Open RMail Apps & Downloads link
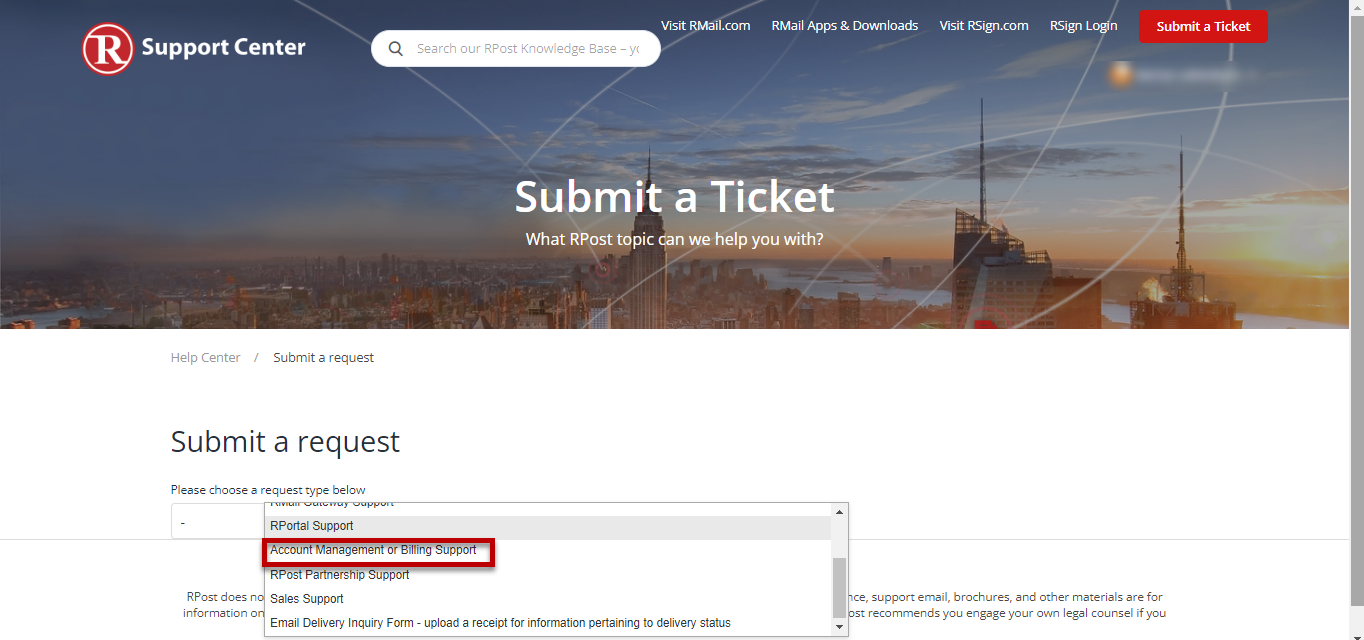1364x640 pixels. click(x=845, y=26)
